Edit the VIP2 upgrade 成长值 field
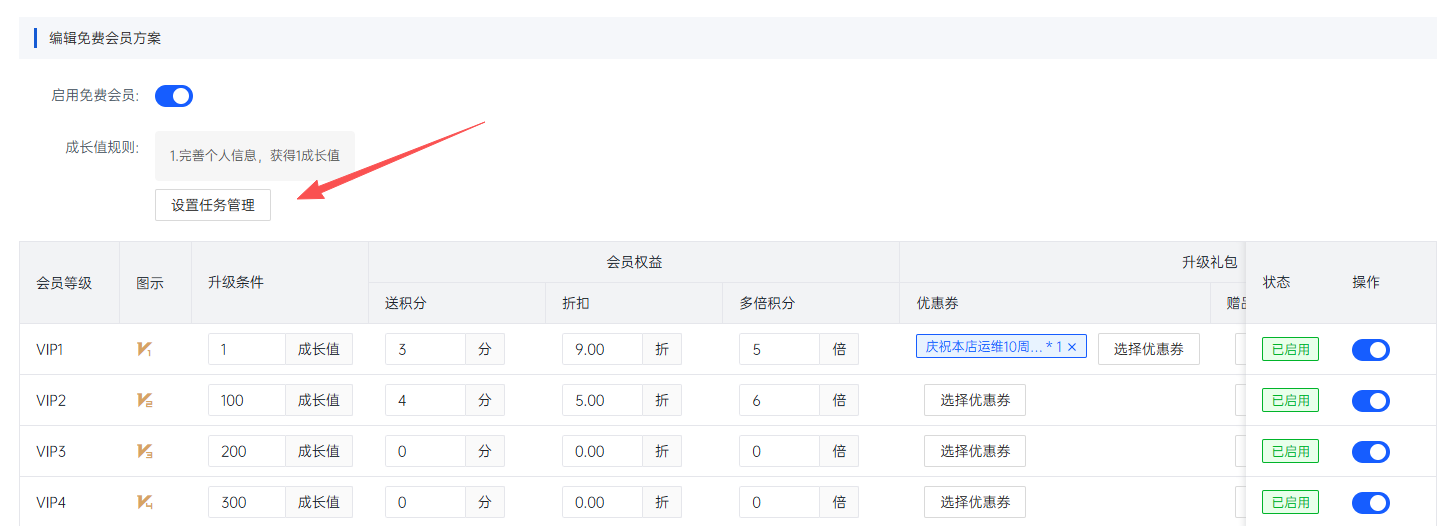 247,400
